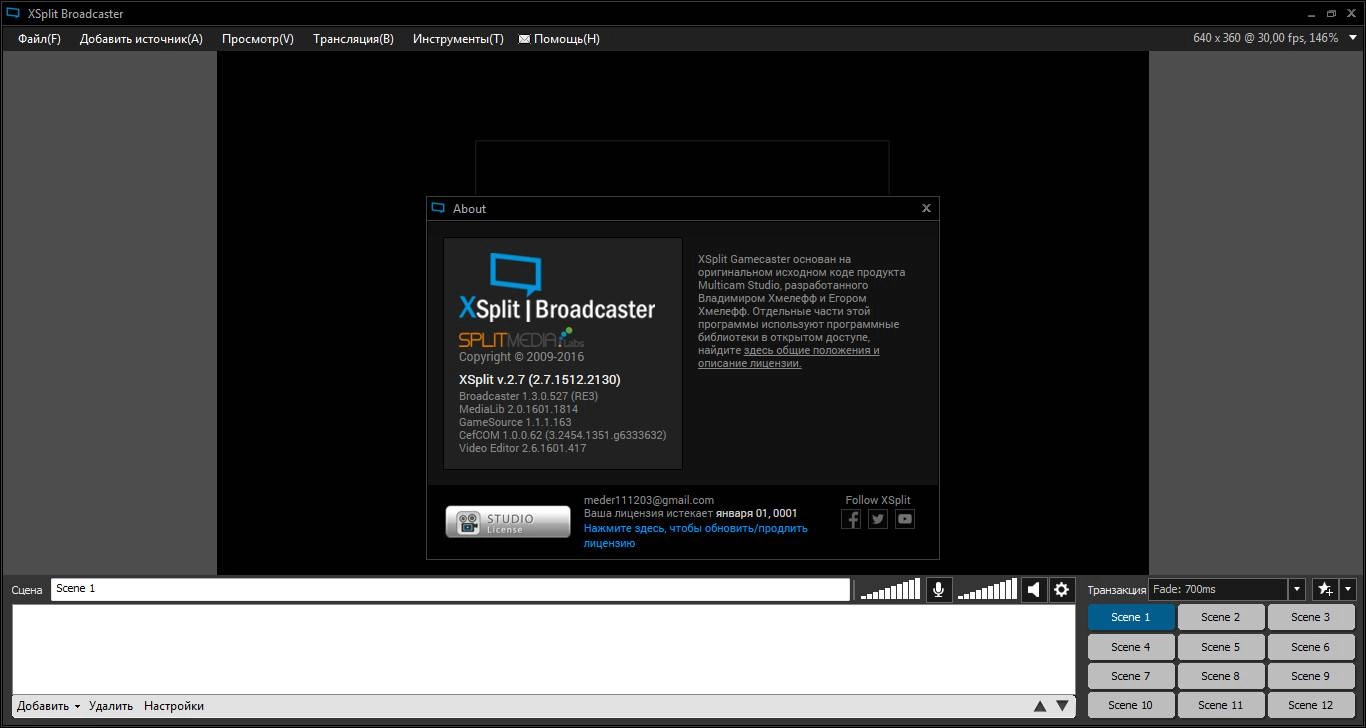Open the Добавить dropdown below source list
Image resolution: width=1366 pixels, height=728 pixels.
pos(48,706)
